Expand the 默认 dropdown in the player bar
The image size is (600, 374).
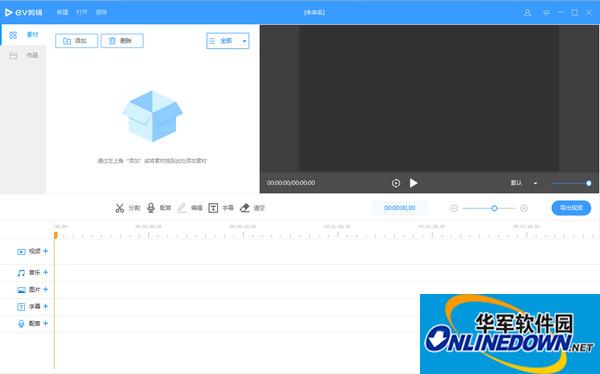pos(523,183)
